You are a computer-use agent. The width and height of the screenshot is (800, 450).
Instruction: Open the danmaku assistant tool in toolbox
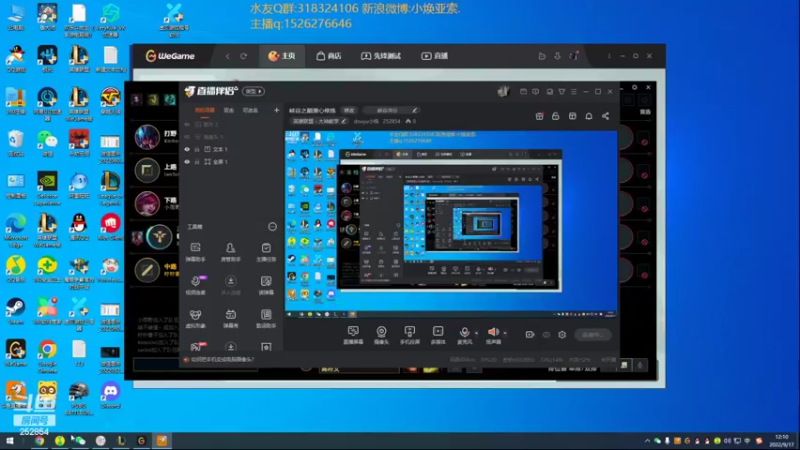coord(195,252)
